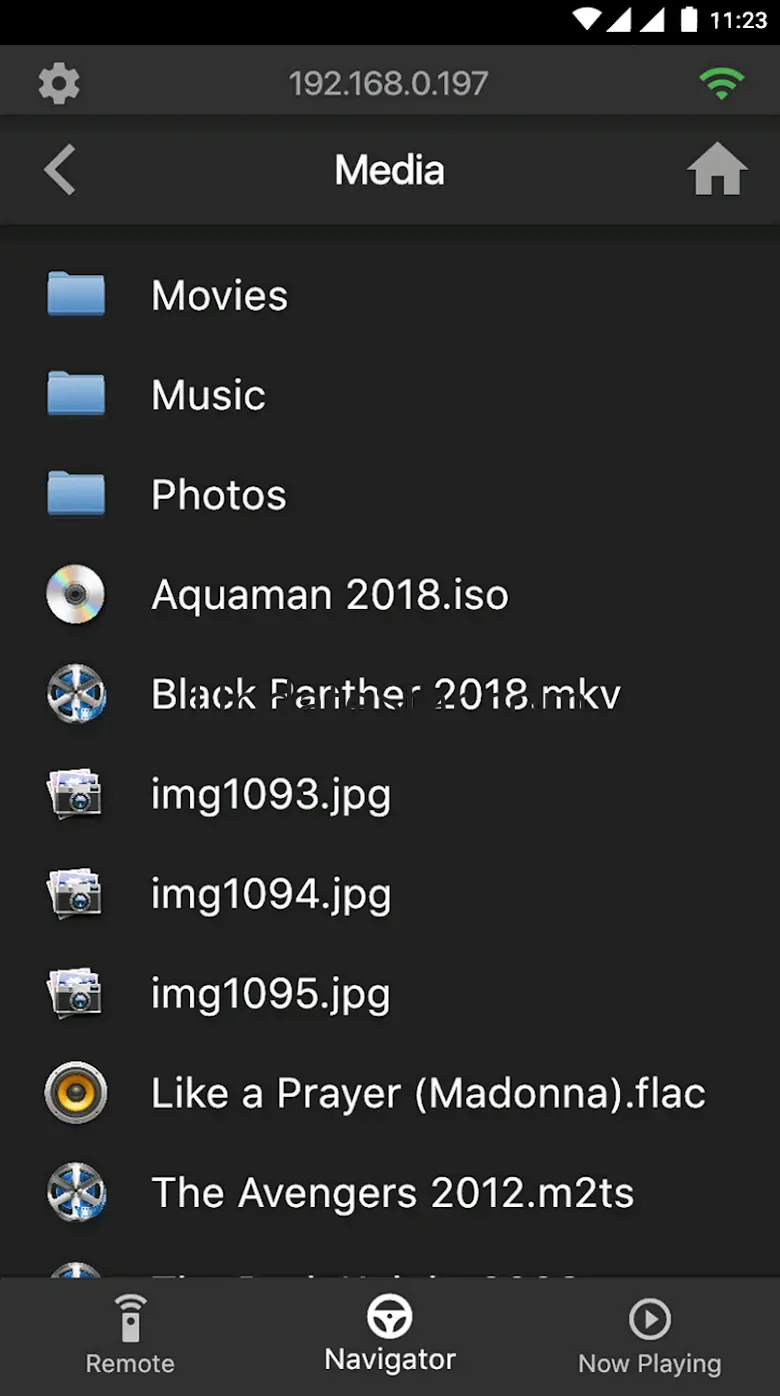Click the camera icon beside img1094.jpg
This screenshot has height=1396, width=780.
[75, 894]
